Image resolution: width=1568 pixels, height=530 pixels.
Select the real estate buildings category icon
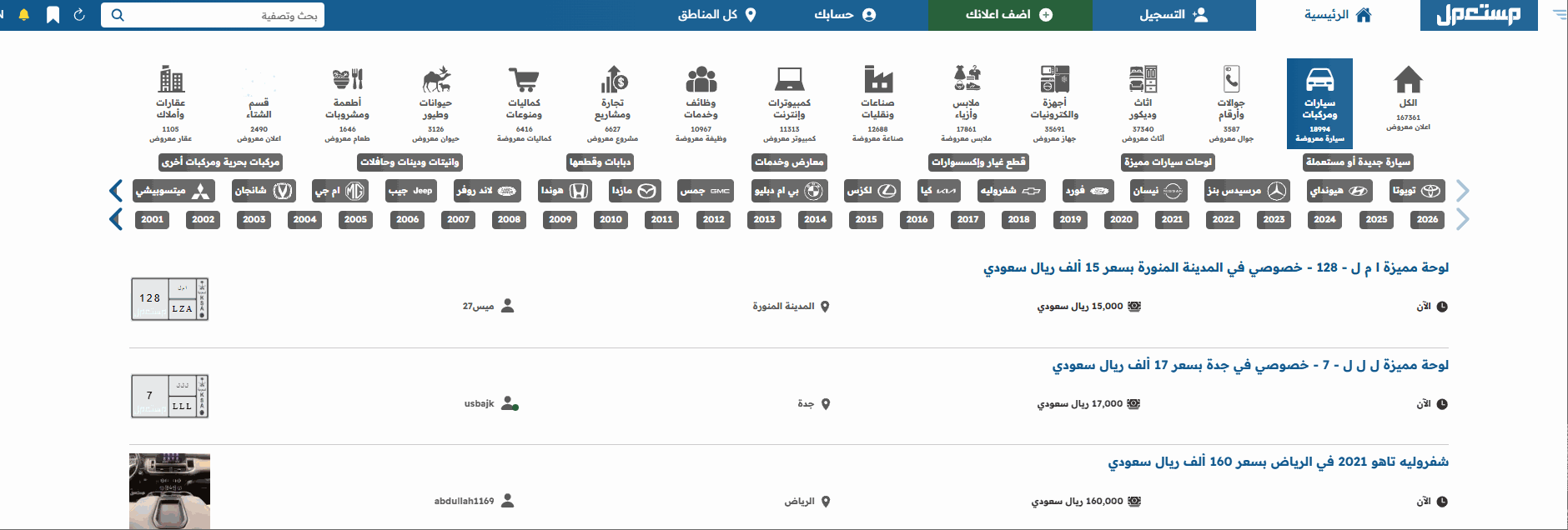(171, 80)
